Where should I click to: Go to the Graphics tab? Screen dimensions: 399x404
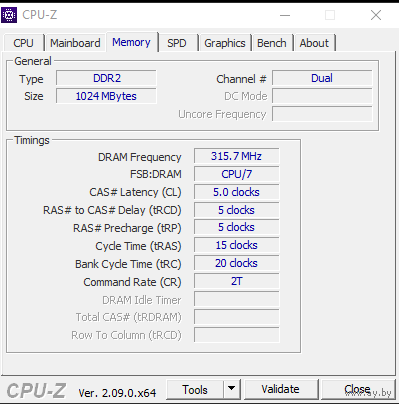[225, 43]
